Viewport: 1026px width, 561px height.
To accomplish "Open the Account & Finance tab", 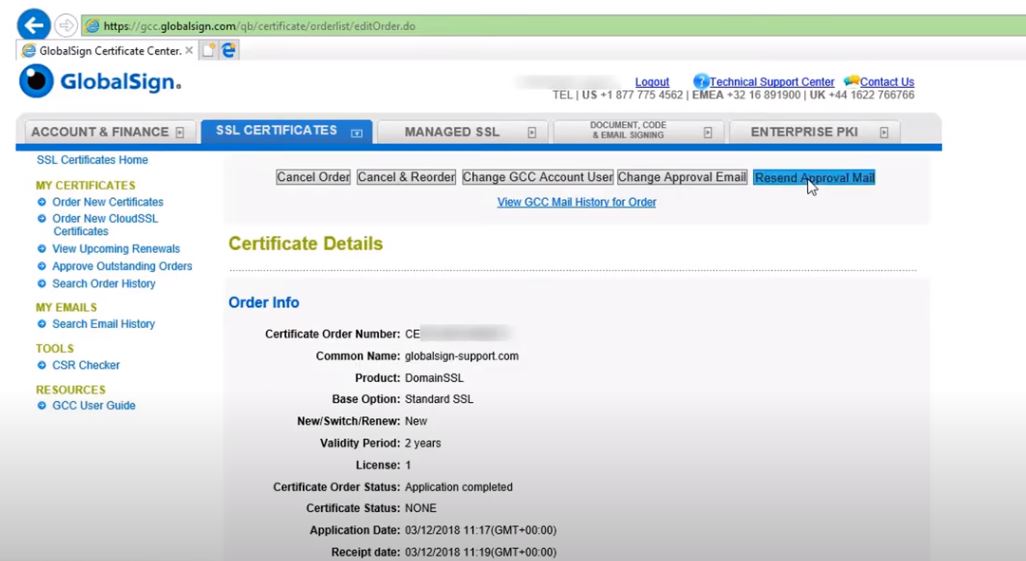I will 109,132.
